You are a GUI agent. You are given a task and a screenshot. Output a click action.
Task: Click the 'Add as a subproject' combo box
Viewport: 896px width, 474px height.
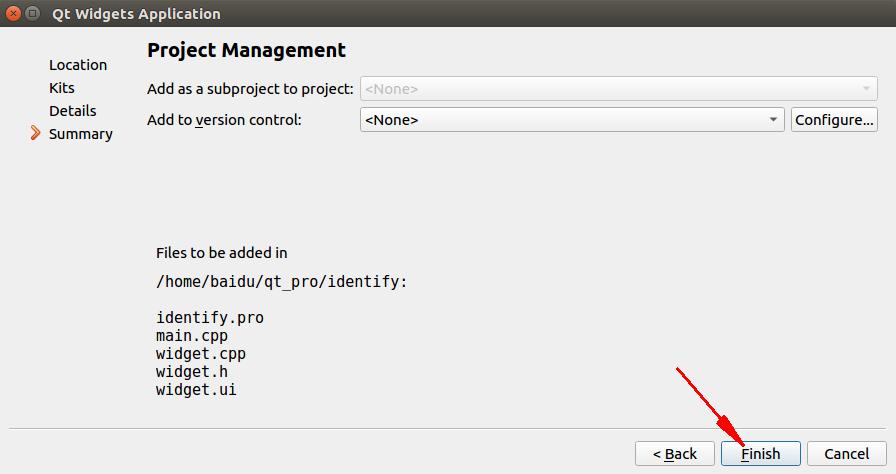click(x=618, y=89)
